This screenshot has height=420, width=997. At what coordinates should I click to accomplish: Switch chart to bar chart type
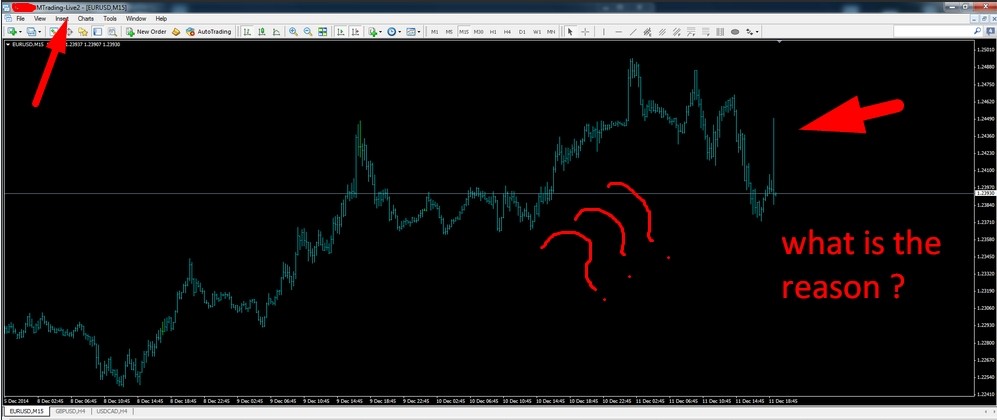point(246,31)
